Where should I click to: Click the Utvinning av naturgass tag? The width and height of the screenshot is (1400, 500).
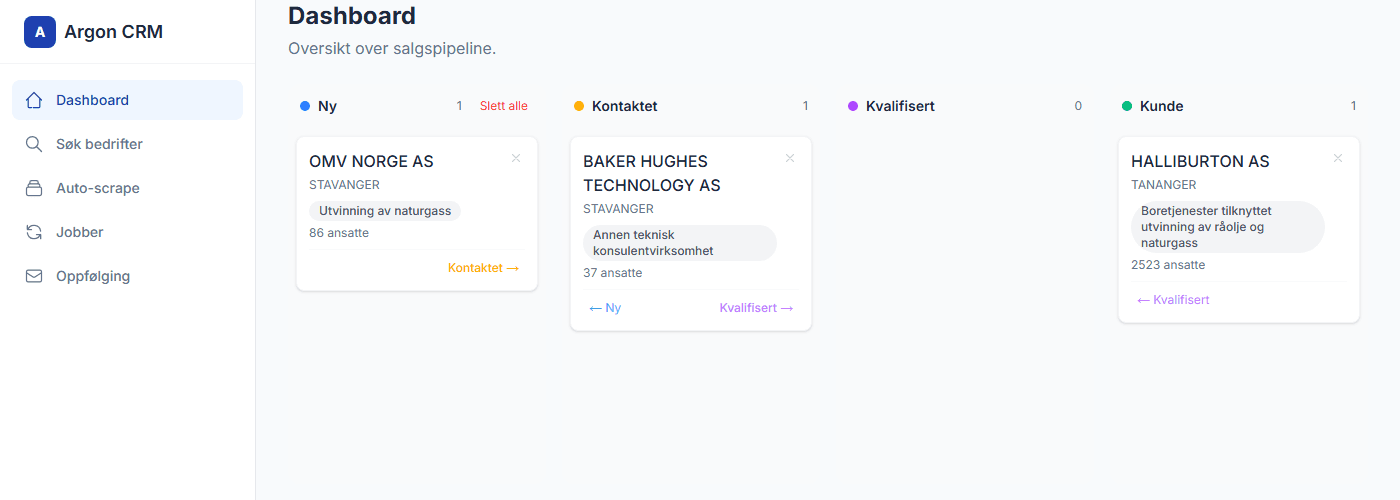click(x=385, y=211)
